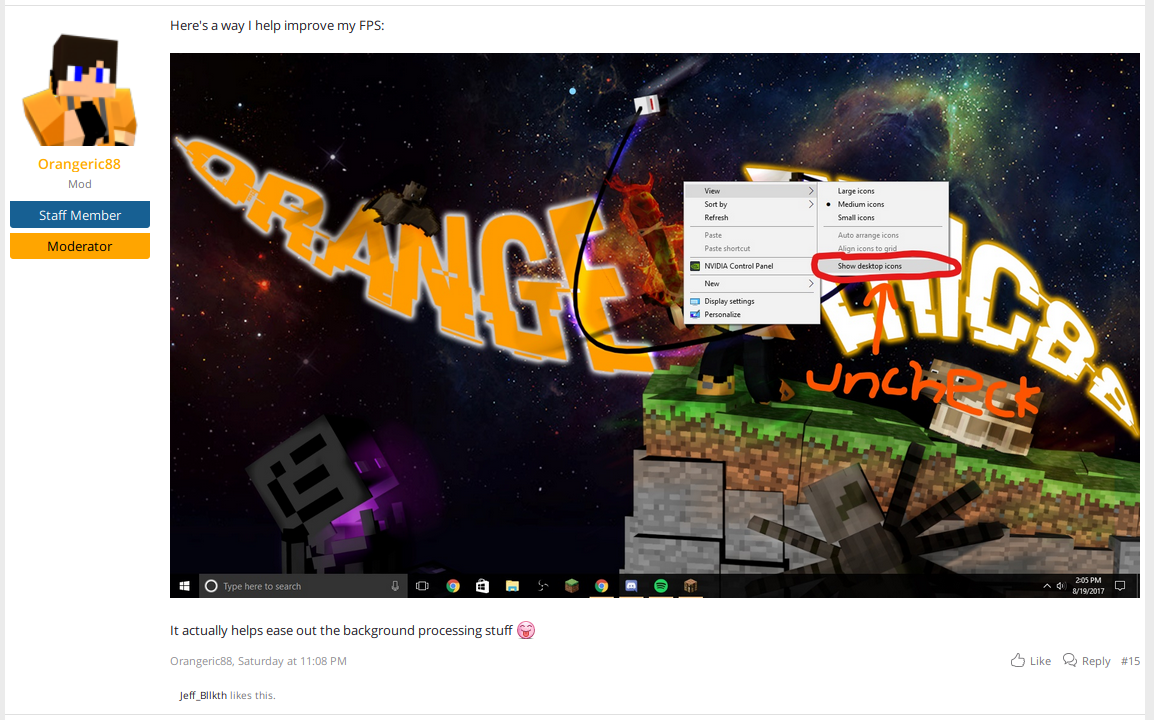Click the tongue-out emoji in the post
Screen dimensions: 1154x720
pos(525,630)
